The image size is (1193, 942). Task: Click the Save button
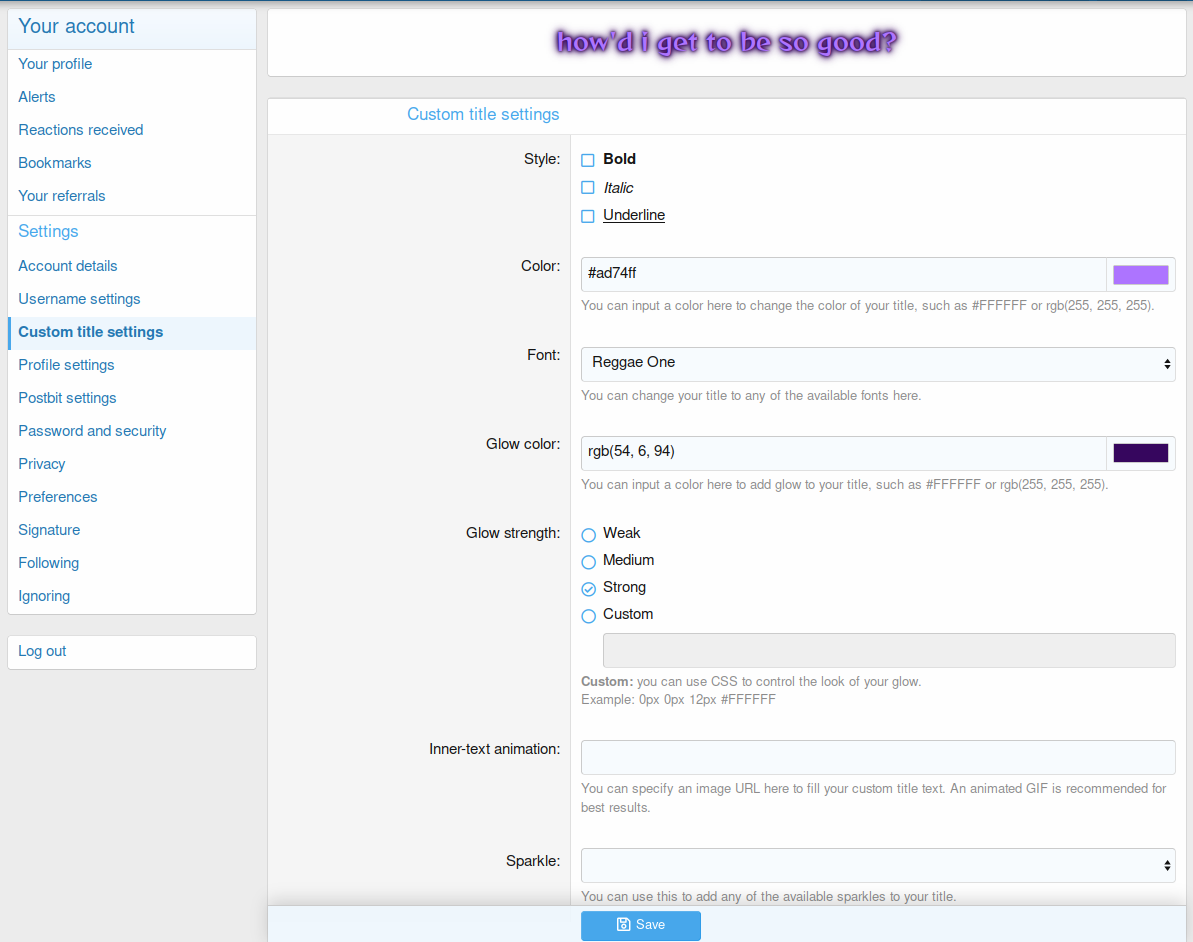pos(640,925)
